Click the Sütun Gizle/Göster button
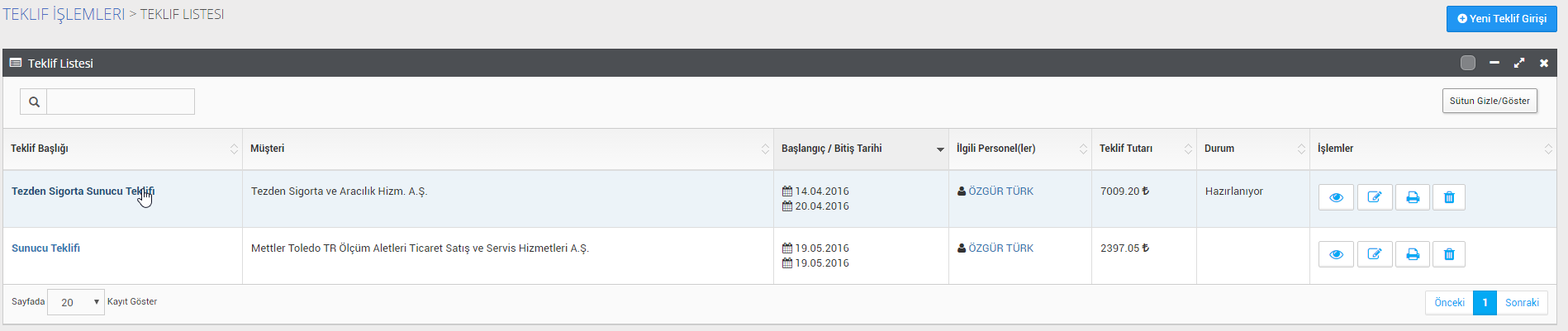The width and height of the screenshot is (1568, 331). (x=1490, y=101)
